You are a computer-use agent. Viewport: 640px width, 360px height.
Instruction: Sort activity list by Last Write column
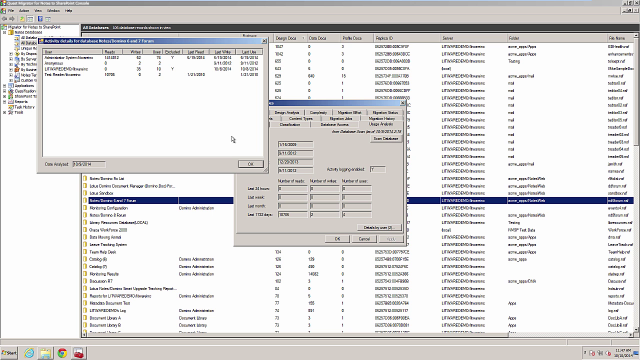(223, 52)
